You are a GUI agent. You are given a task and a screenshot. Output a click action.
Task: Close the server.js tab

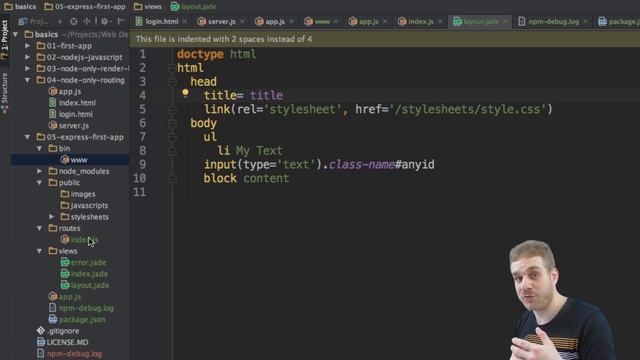point(242,21)
